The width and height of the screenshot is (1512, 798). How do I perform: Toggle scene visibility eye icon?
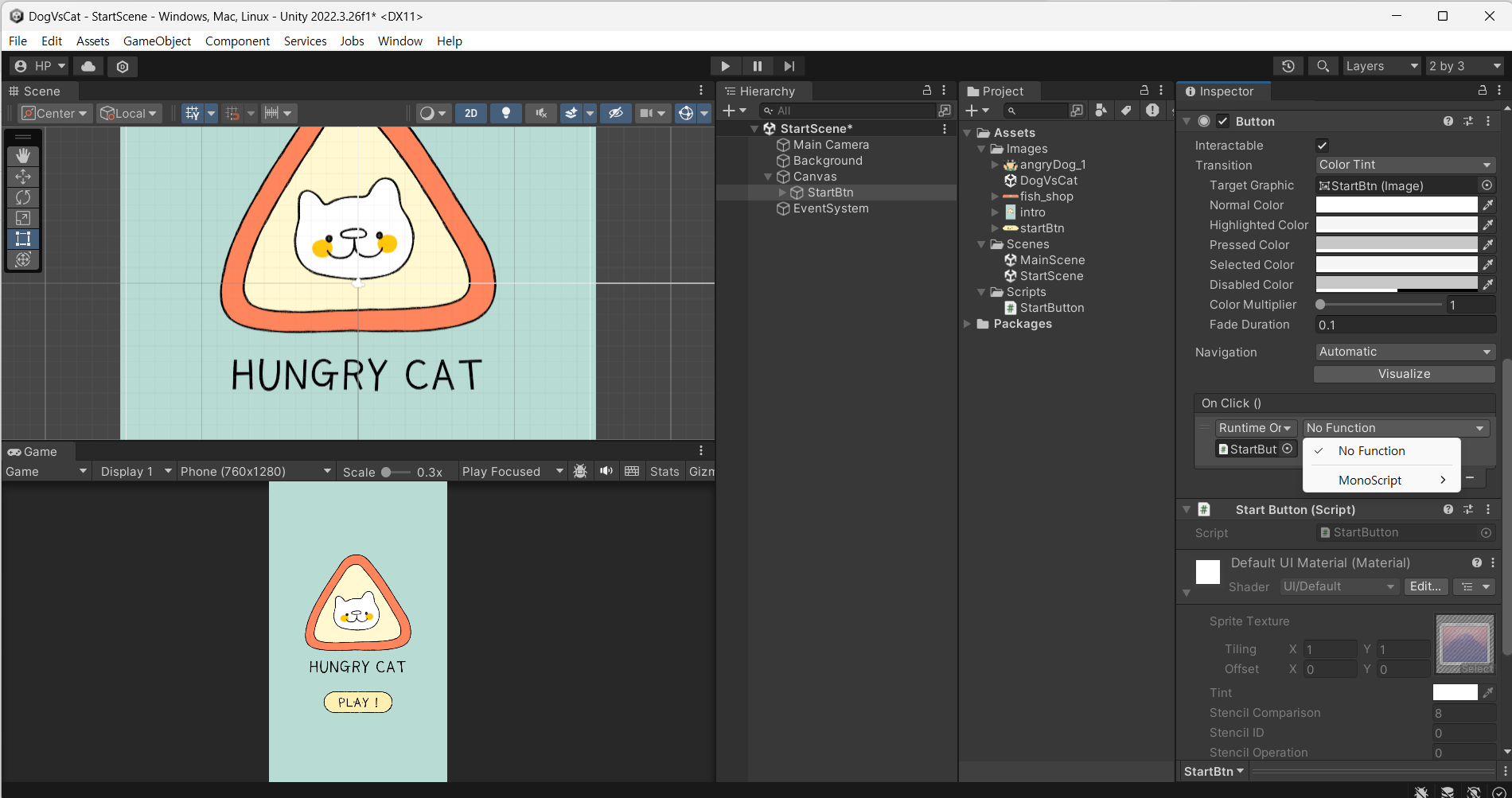pyautogui.click(x=615, y=113)
